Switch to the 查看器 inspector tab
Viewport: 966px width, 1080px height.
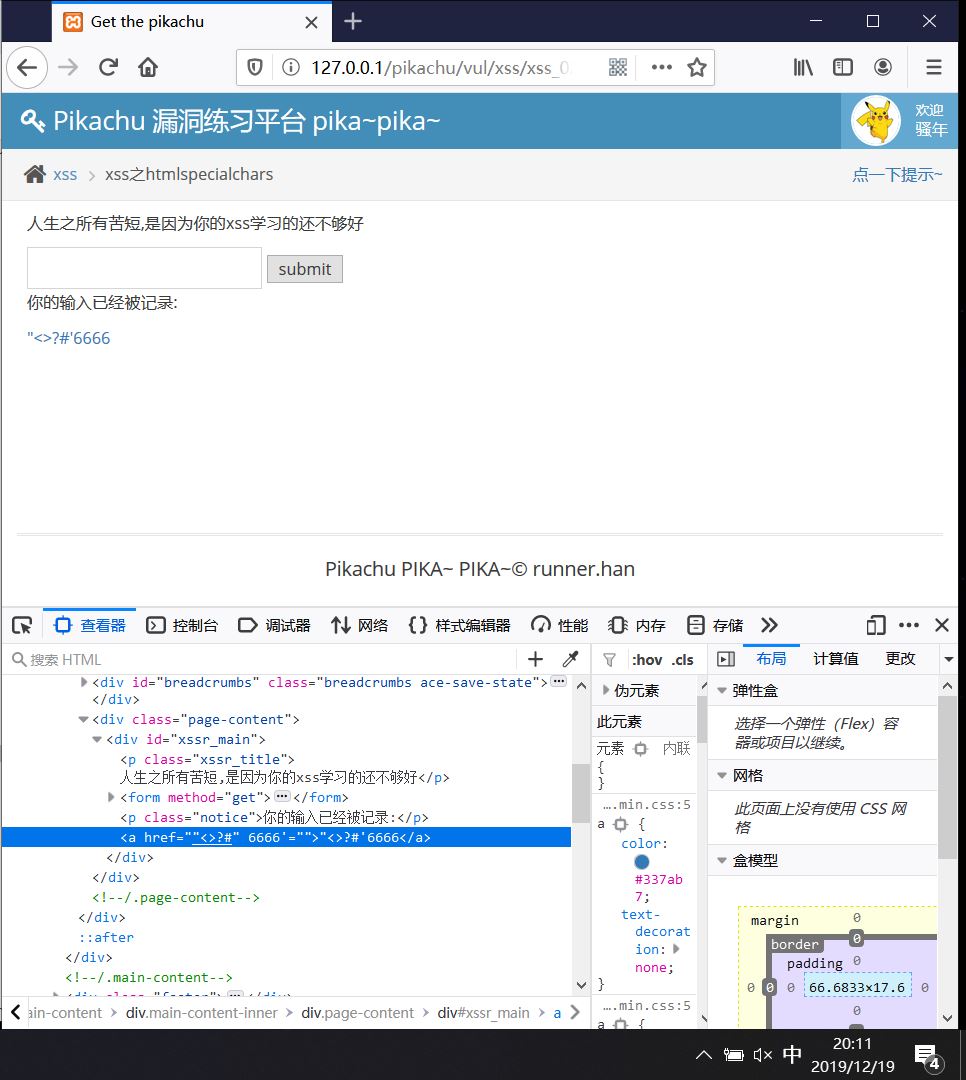coord(90,625)
